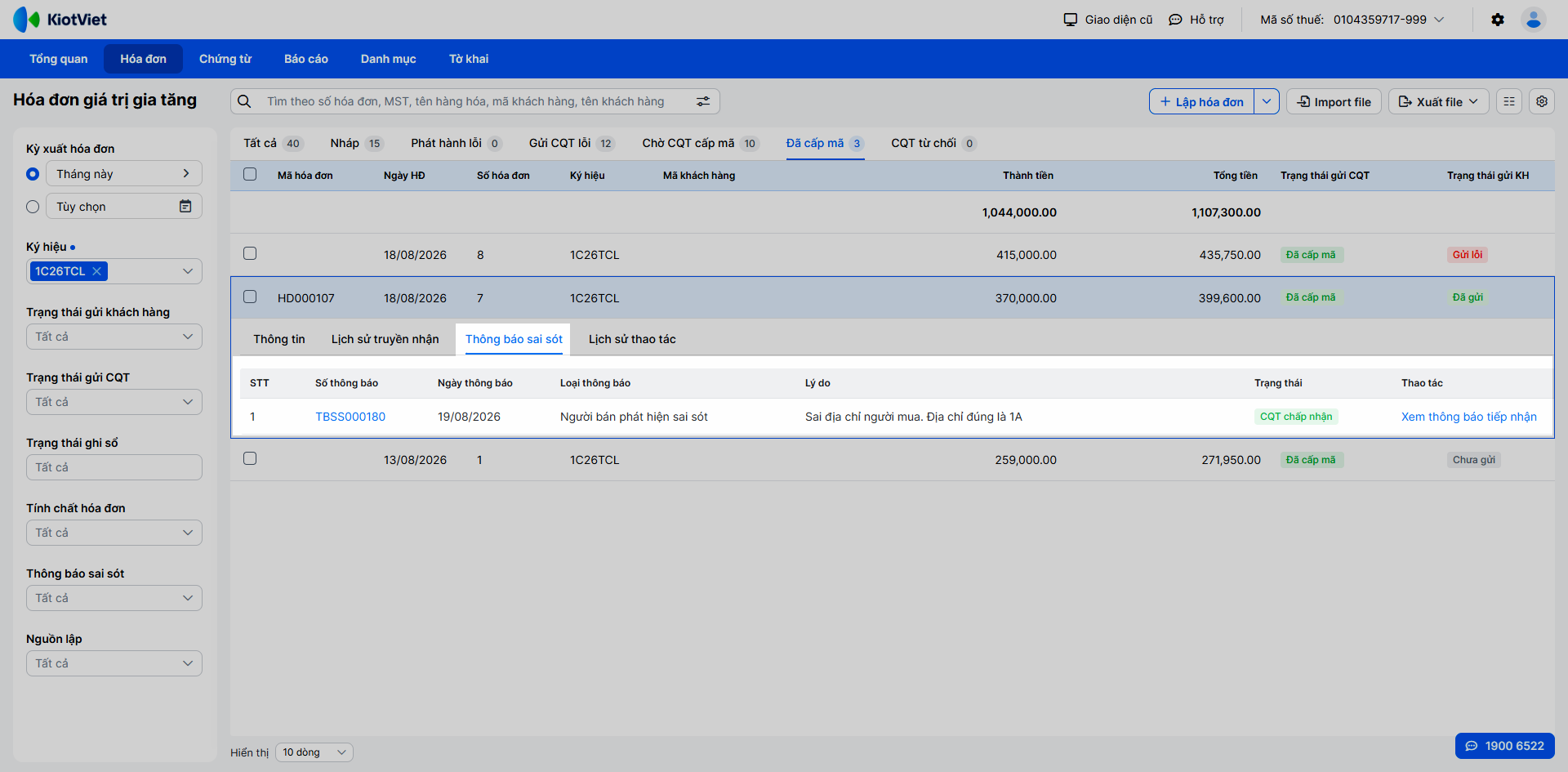Open Lịch sử truyền nhận tab

coord(385,339)
